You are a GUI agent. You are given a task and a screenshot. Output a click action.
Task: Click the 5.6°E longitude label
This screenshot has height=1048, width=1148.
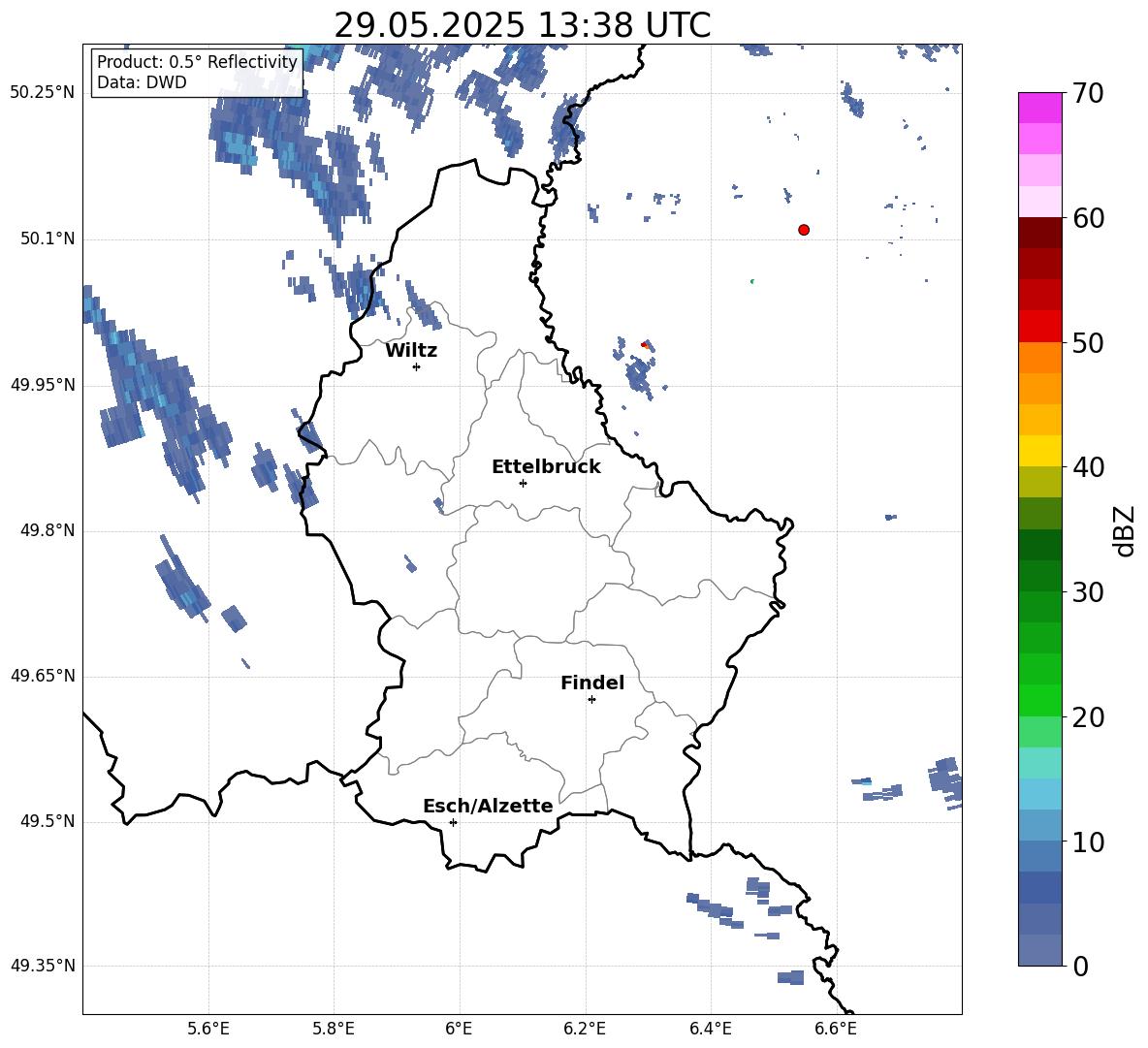click(208, 1029)
